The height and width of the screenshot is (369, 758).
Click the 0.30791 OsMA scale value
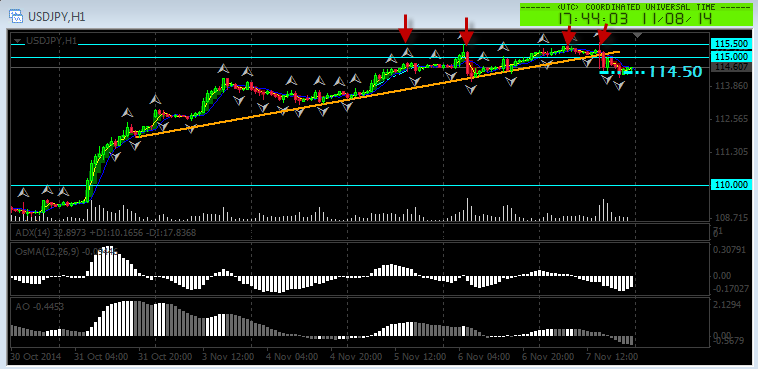point(730,250)
